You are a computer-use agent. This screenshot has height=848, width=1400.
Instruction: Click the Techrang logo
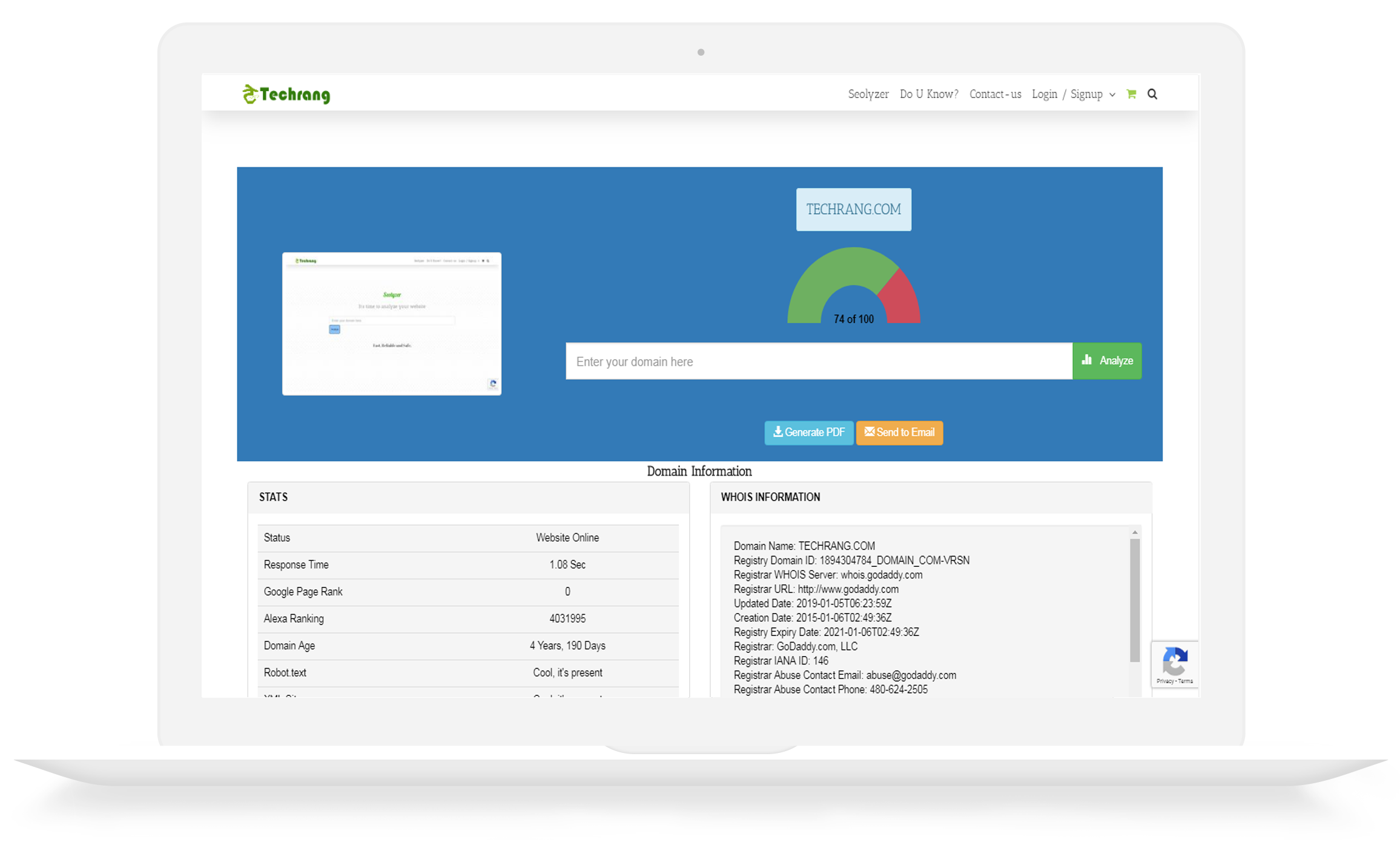coord(286,94)
